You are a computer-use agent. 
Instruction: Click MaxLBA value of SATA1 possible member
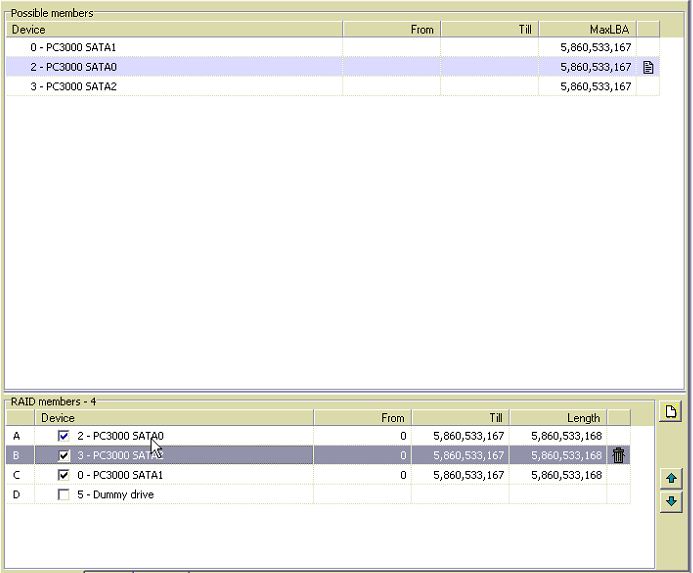595,47
